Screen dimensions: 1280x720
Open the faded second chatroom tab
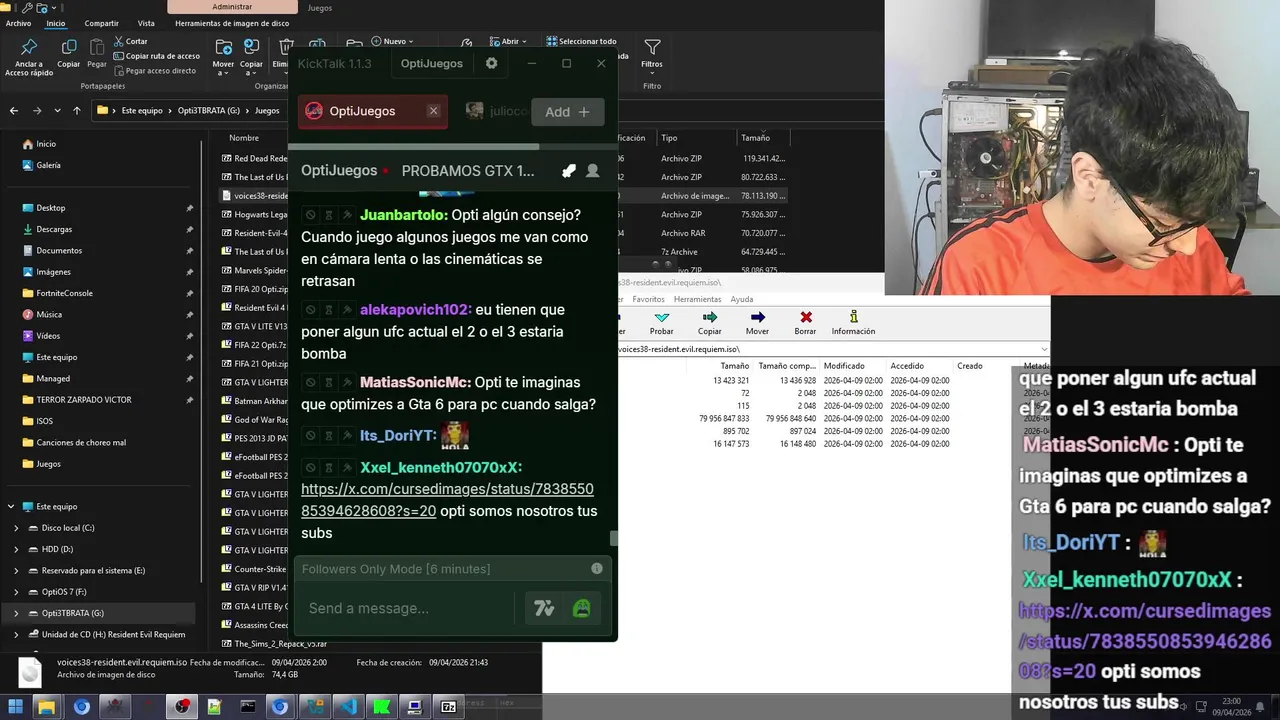pos(495,111)
